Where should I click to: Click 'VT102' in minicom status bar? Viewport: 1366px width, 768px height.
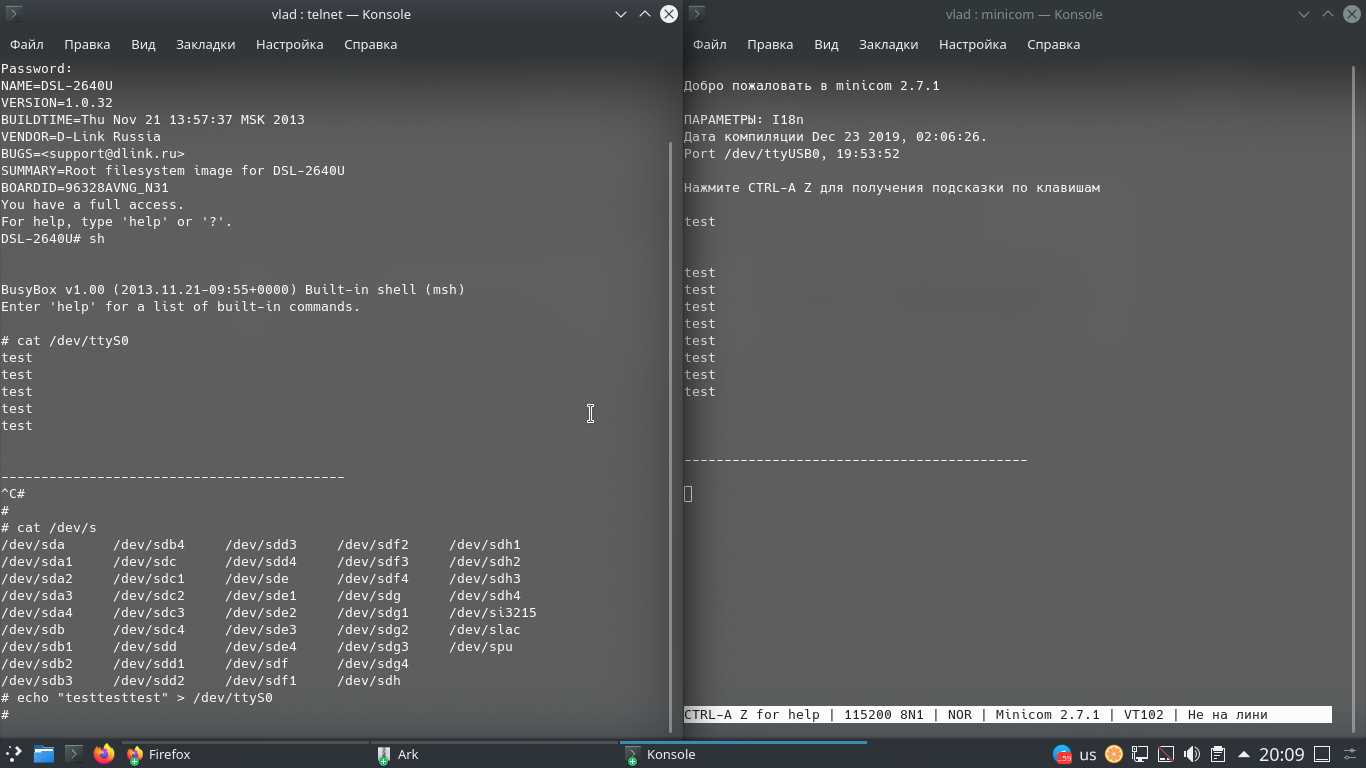coord(1143,714)
